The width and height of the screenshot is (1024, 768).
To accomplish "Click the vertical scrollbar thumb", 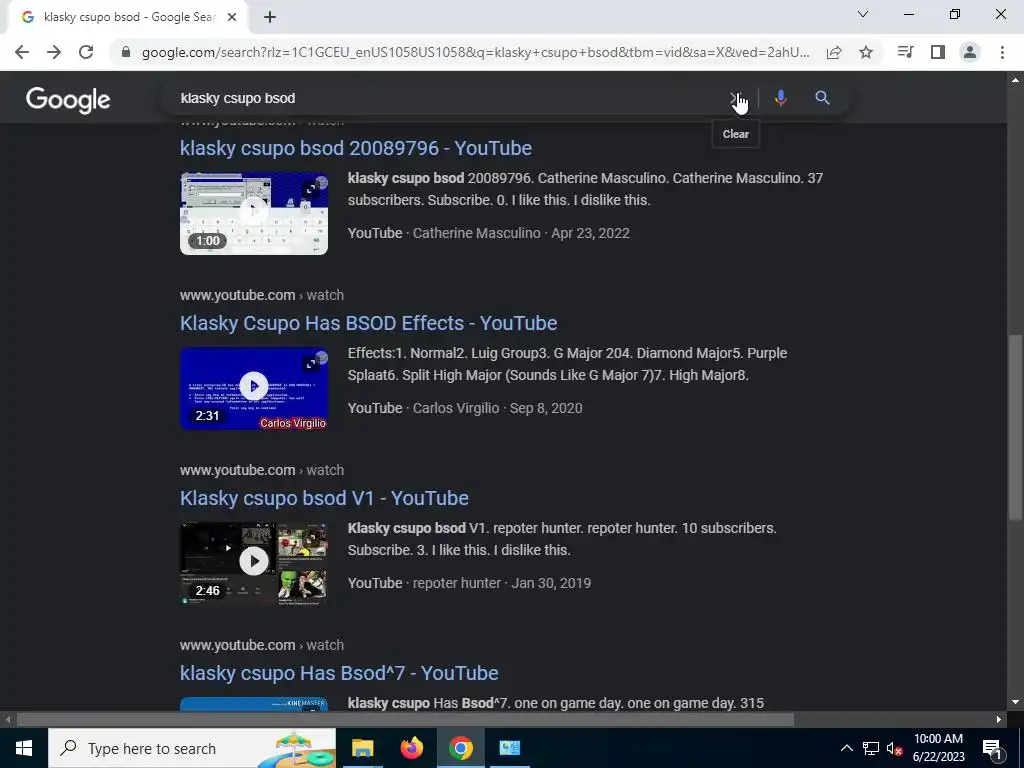I will pos(1015,428).
